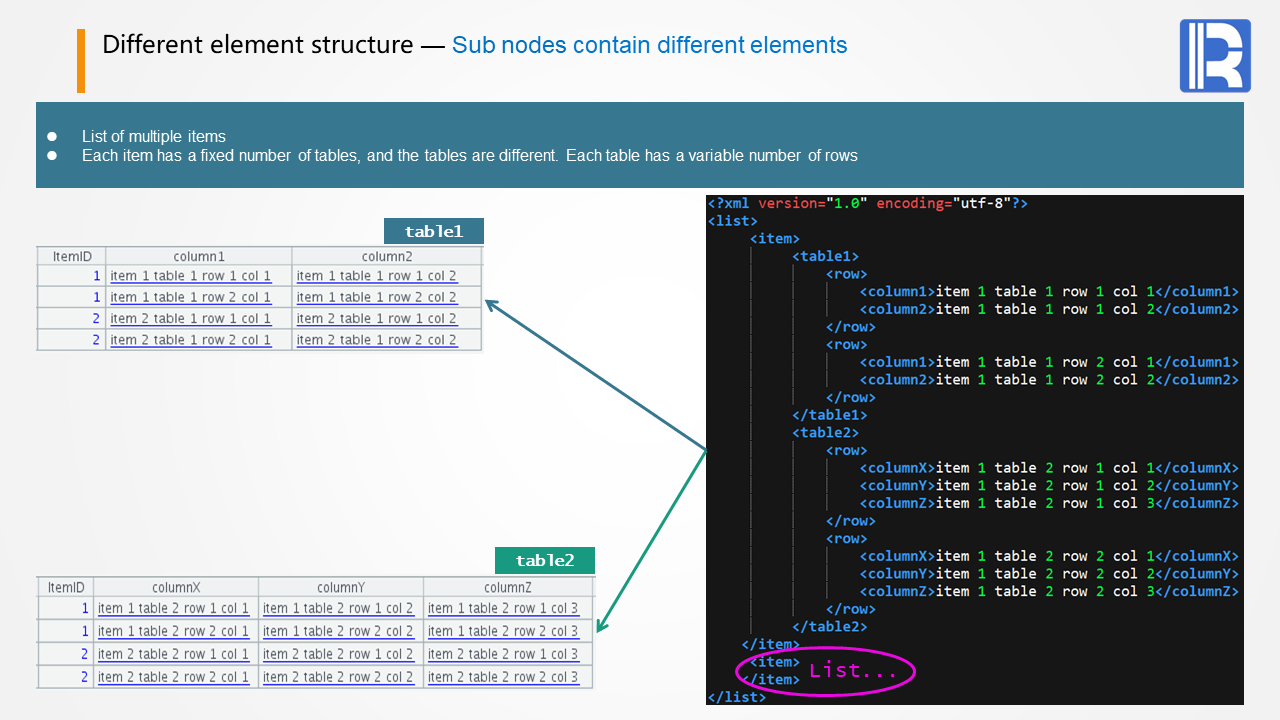Select the columnZ header in table2 grid

point(508,587)
